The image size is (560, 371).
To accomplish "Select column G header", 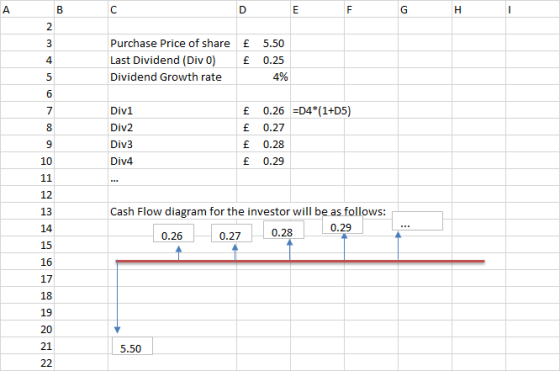I will tap(425, 9).
